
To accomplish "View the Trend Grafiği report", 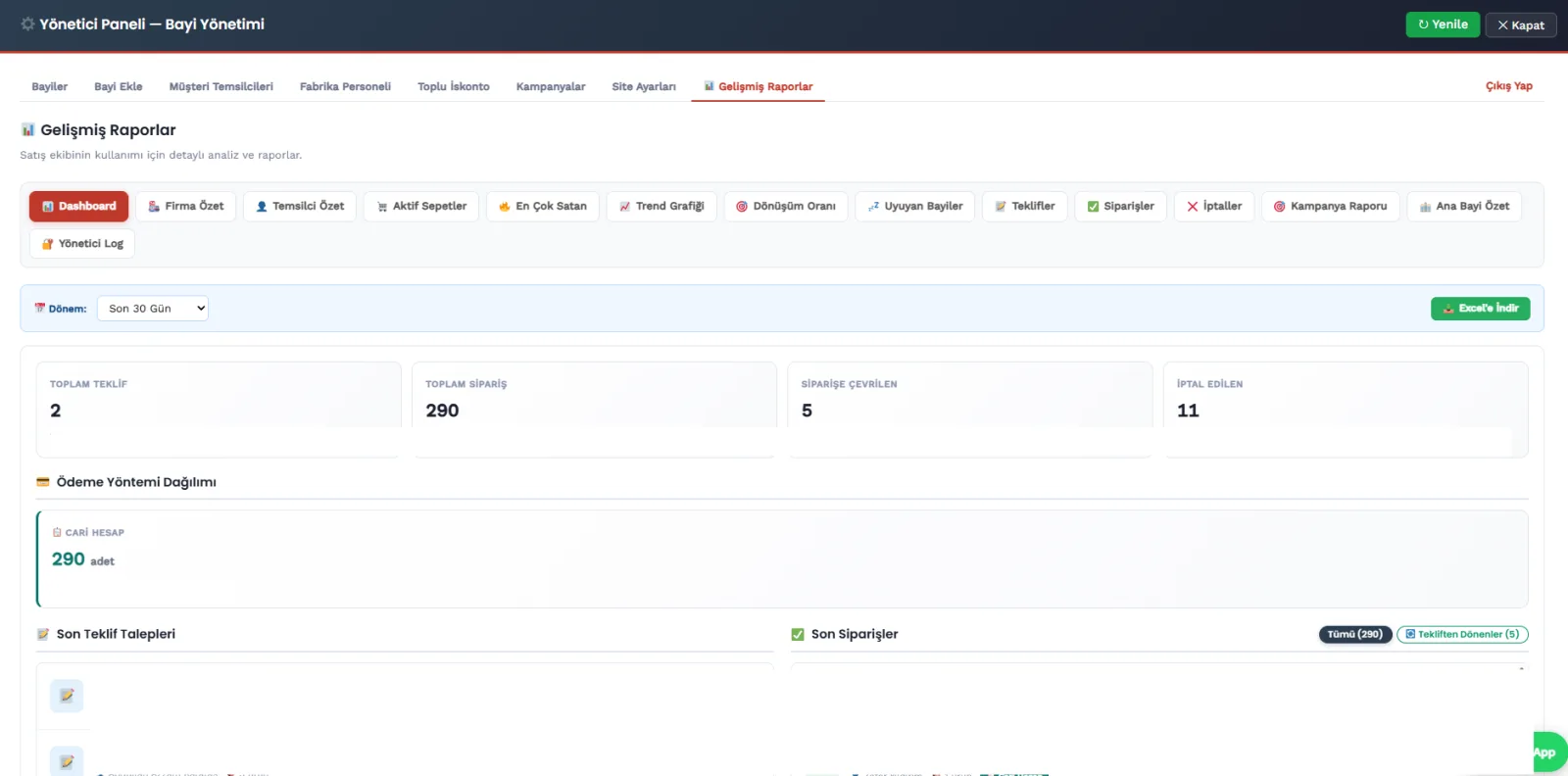I will click(661, 206).
